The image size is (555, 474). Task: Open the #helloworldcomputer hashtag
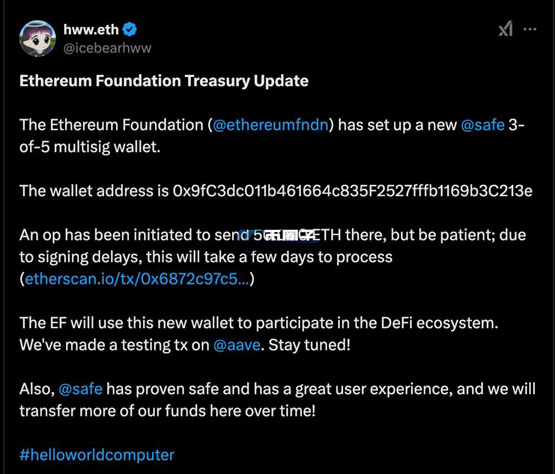[x=97, y=455]
